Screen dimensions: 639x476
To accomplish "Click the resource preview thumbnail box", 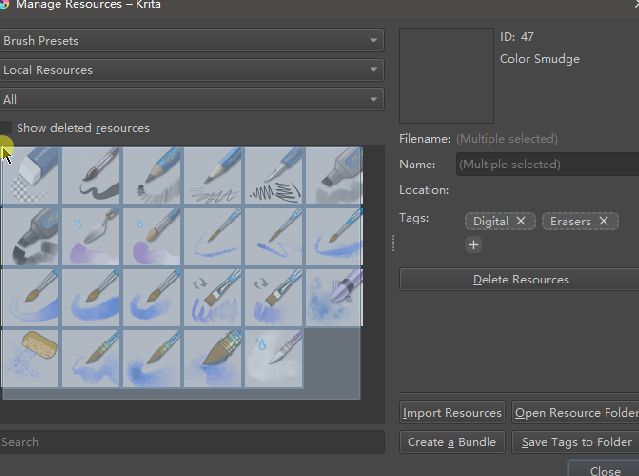I will [447, 76].
